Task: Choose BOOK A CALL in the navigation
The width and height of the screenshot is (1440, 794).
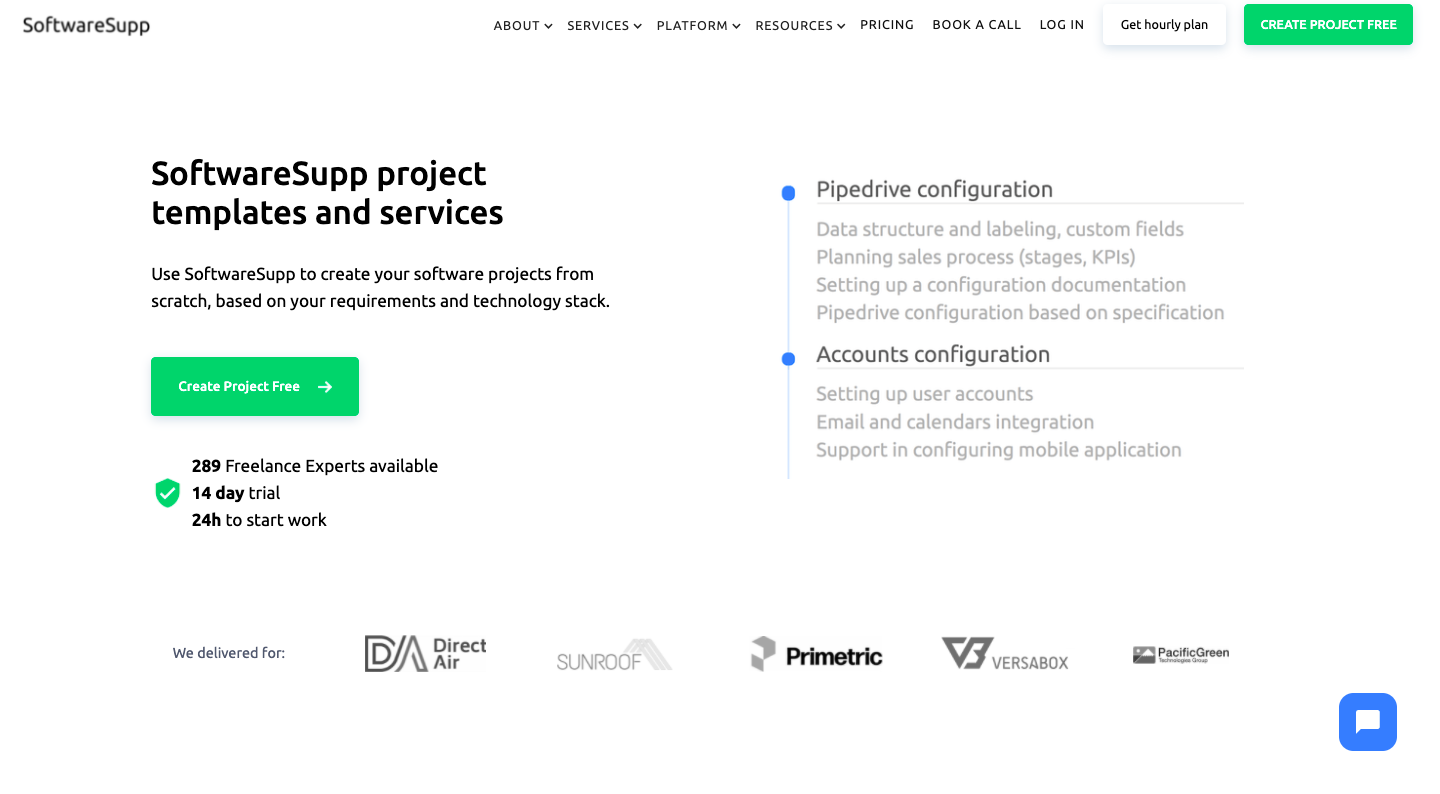Action: tap(976, 24)
